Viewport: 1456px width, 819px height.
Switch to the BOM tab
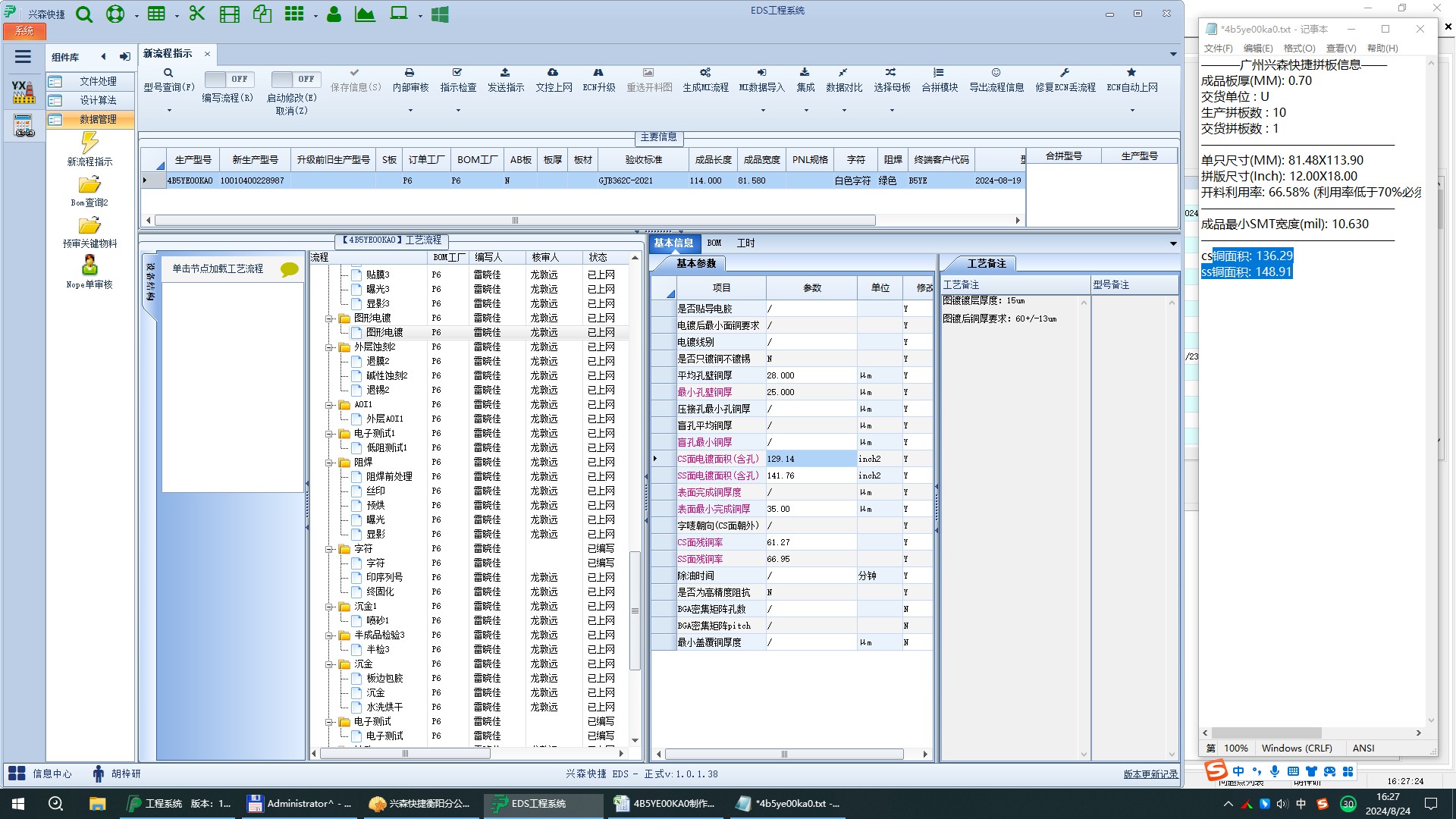[x=714, y=243]
